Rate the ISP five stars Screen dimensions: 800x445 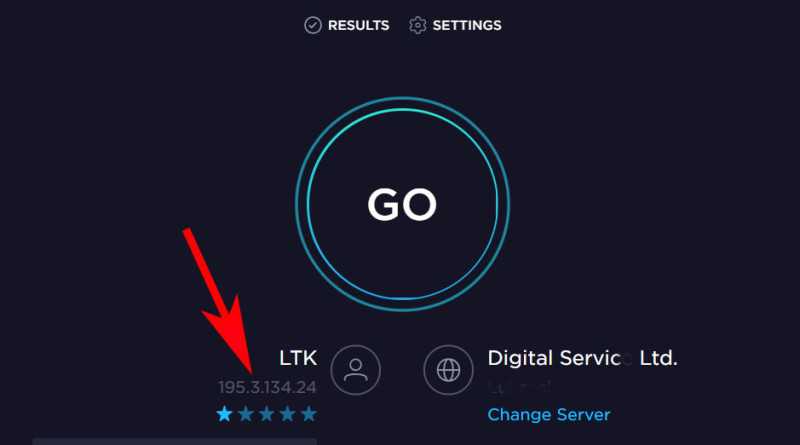309,414
